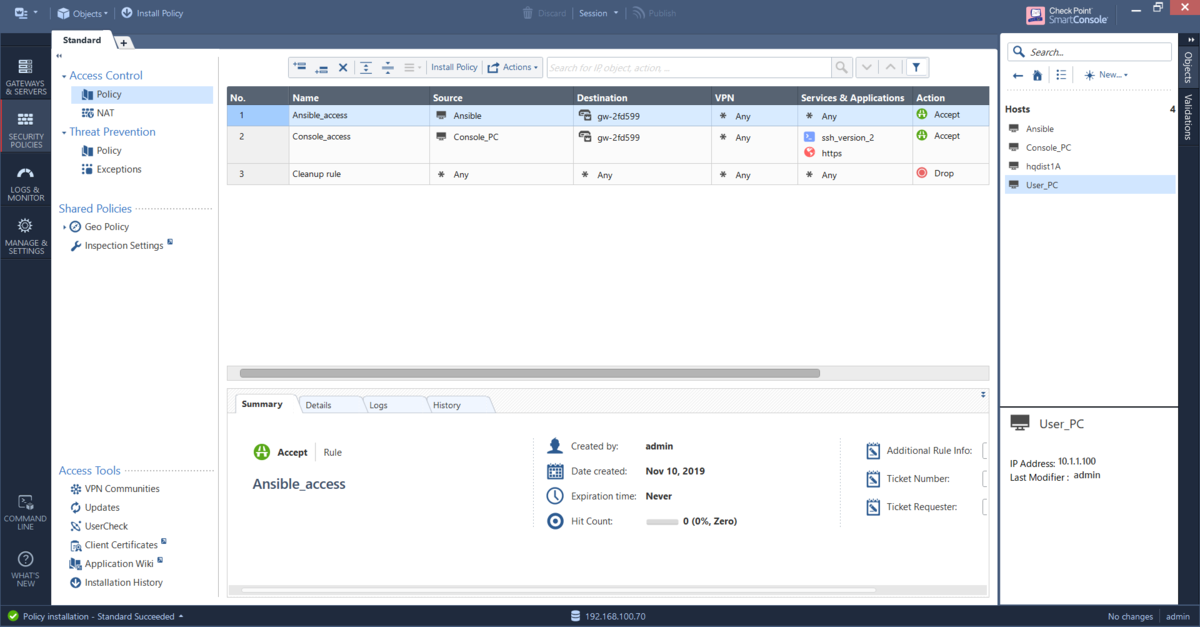Open the Actions dropdown
Image resolution: width=1200 pixels, height=627 pixels.
click(514, 67)
